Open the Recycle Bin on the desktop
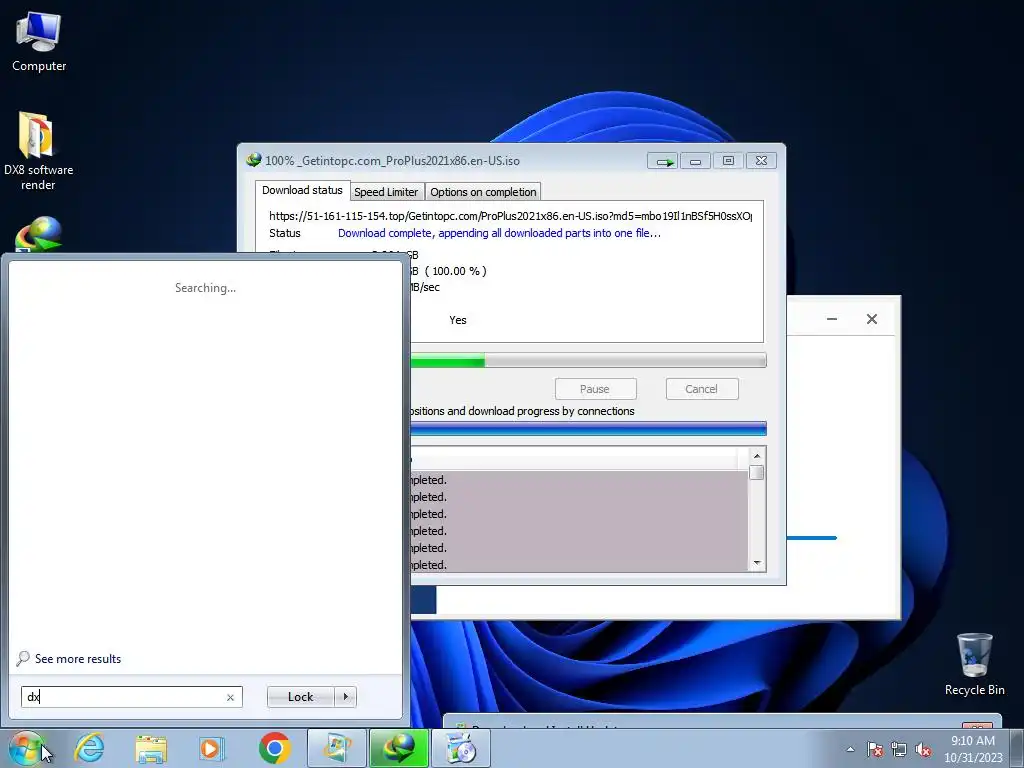Screen dimensions: 1024x768 tap(974, 664)
